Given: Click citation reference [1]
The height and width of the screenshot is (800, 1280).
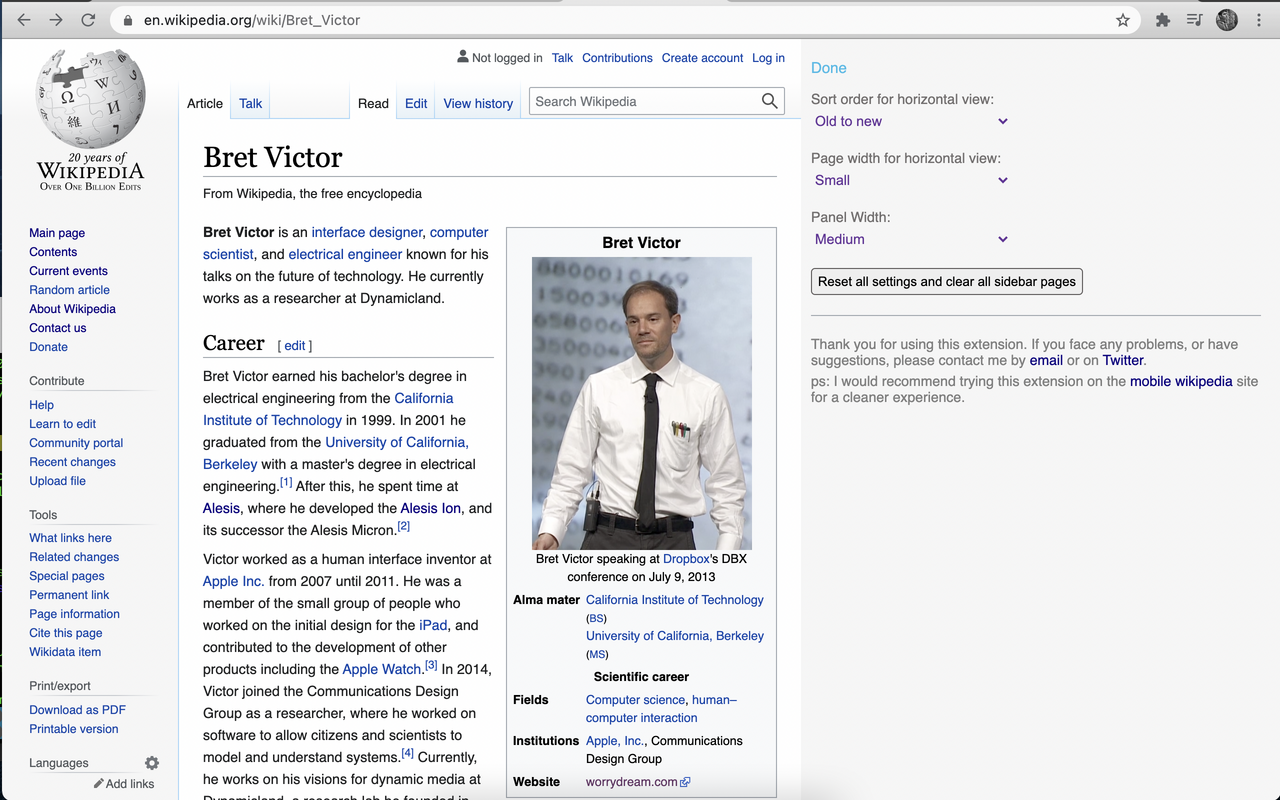Looking at the screenshot, I should point(286,482).
